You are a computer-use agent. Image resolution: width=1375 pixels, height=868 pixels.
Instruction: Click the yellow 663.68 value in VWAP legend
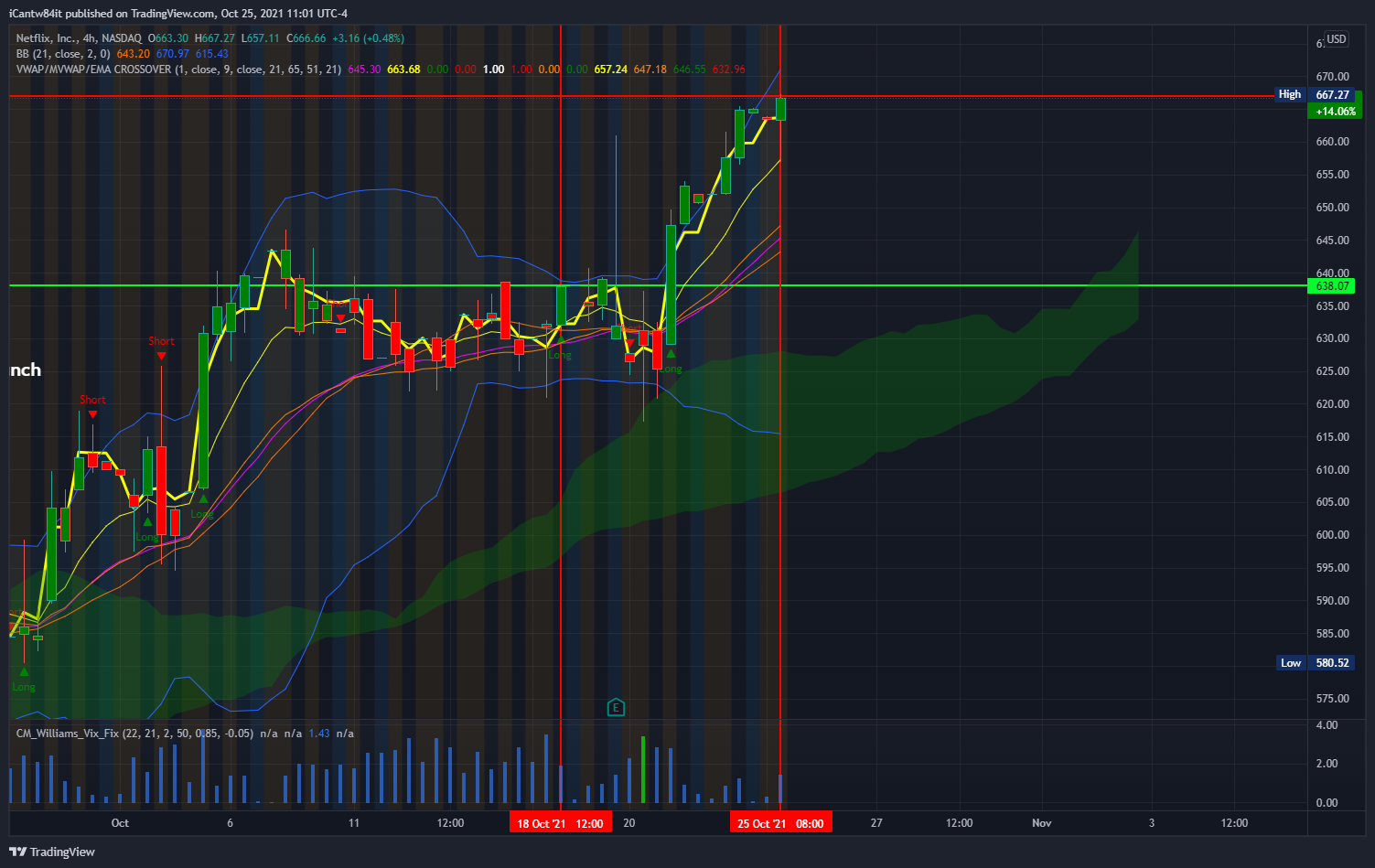[x=403, y=70]
